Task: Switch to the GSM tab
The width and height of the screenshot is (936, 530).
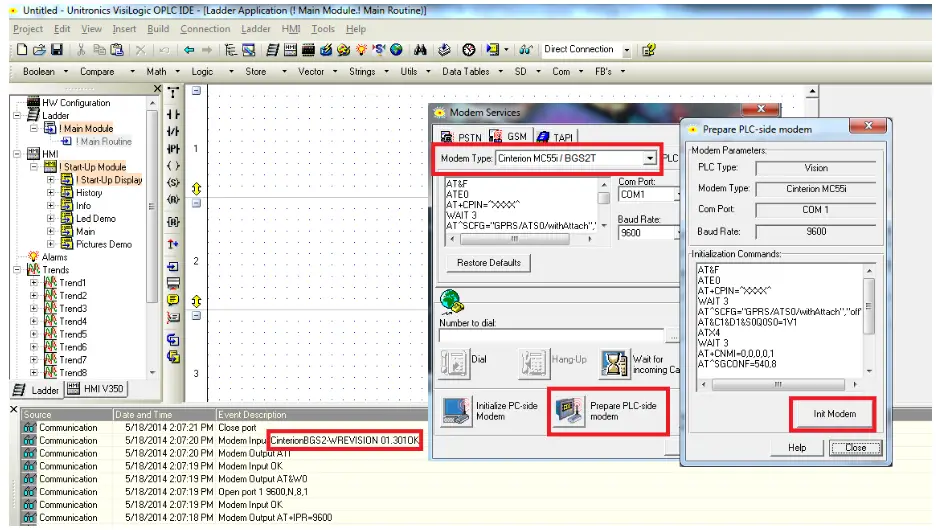Action: tap(509, 137)
